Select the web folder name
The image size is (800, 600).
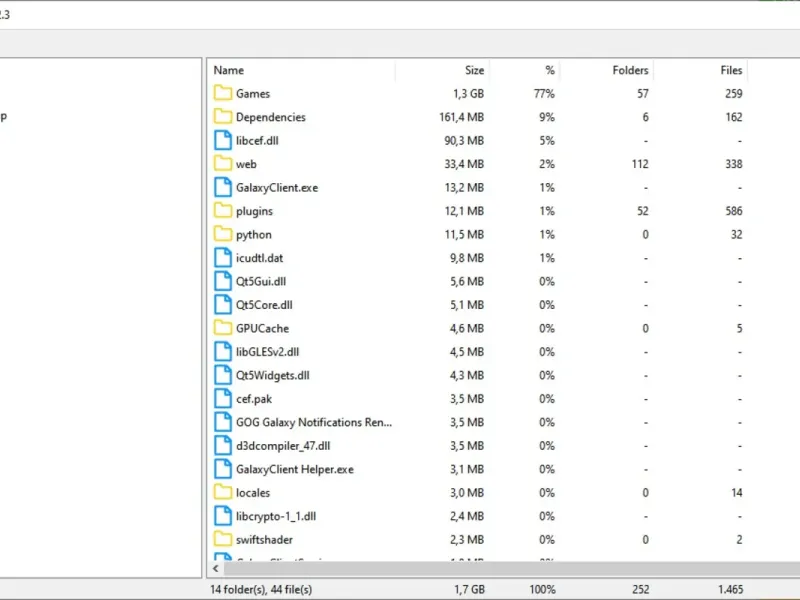[246, 164]
